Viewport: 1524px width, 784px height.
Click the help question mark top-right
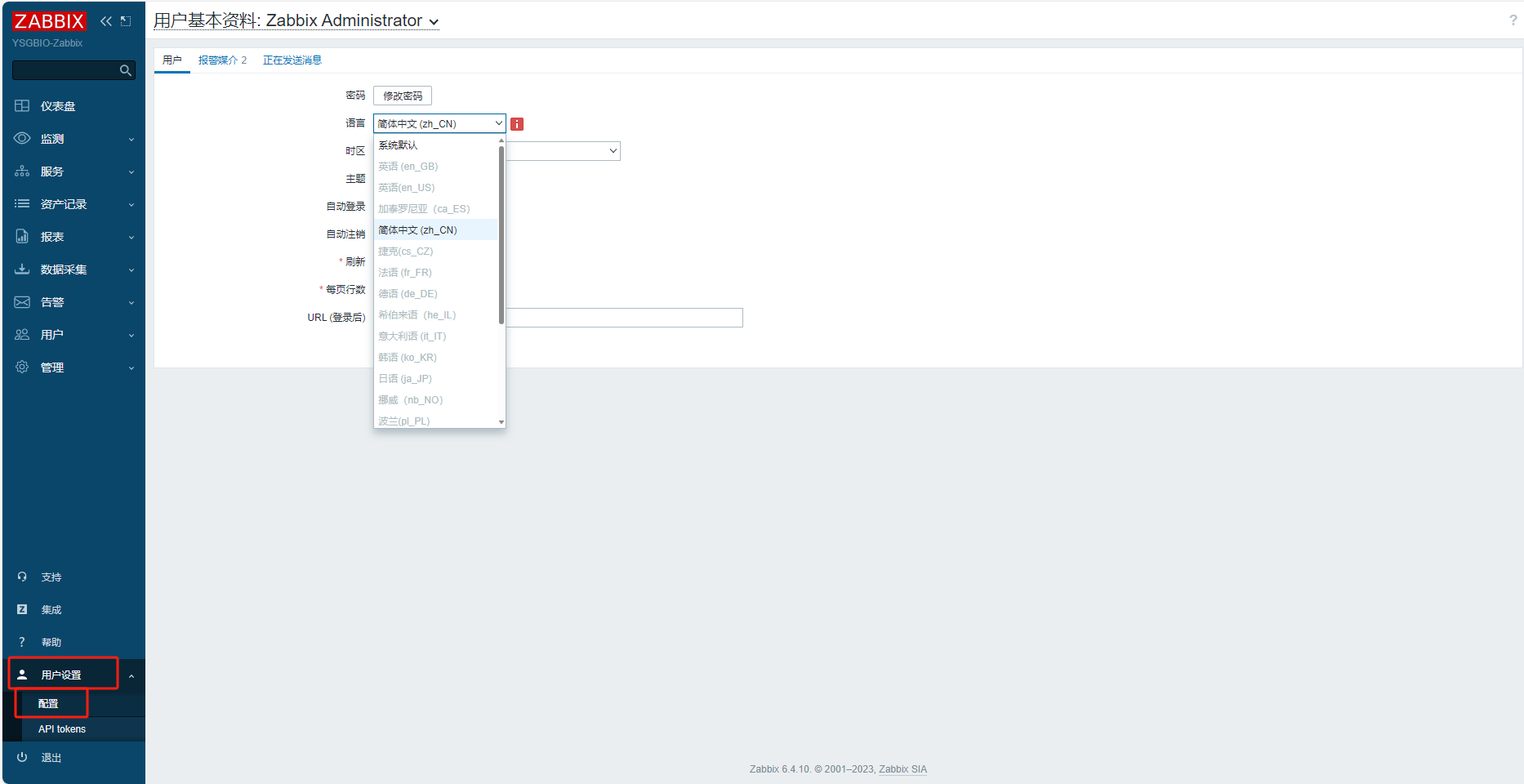pyautogui.click(x=1513, y=20)
